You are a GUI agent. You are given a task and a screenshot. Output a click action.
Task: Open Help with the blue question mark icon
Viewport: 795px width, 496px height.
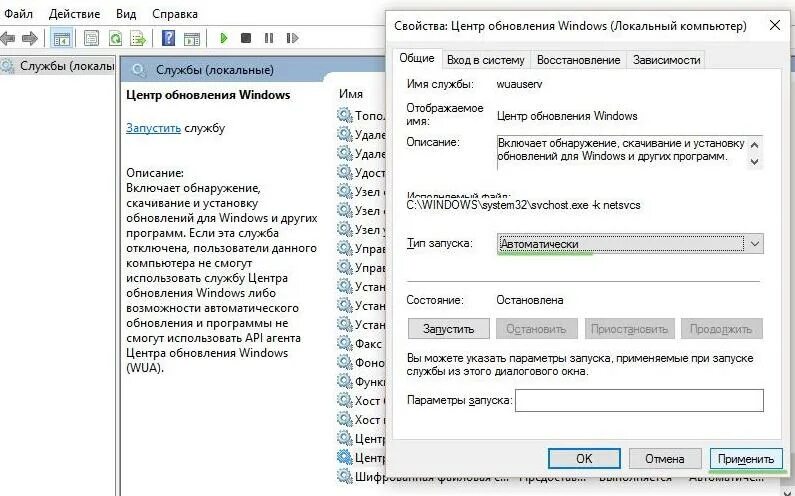168,38
